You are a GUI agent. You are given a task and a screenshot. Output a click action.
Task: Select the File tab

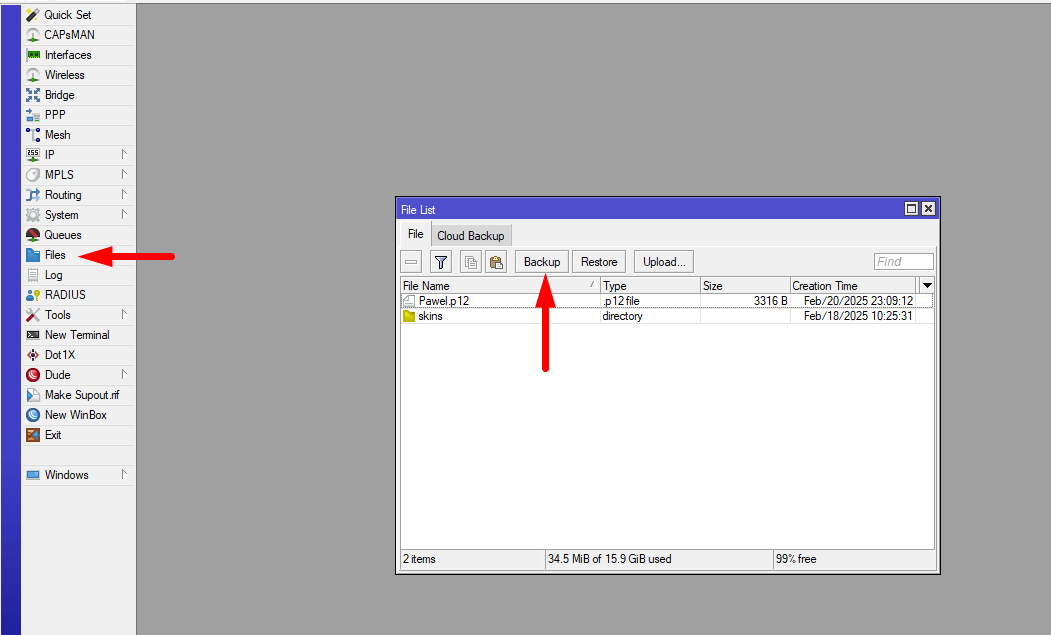point(416,234)
